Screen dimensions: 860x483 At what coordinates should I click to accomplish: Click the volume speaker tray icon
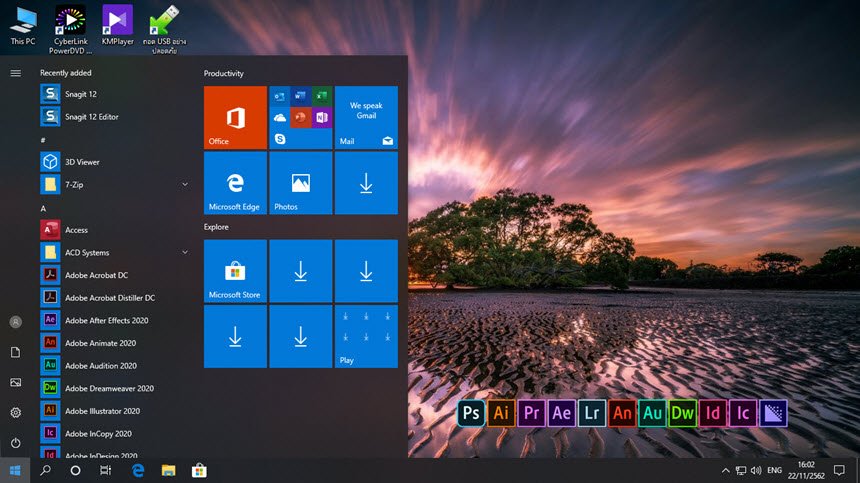coord(756,470)
